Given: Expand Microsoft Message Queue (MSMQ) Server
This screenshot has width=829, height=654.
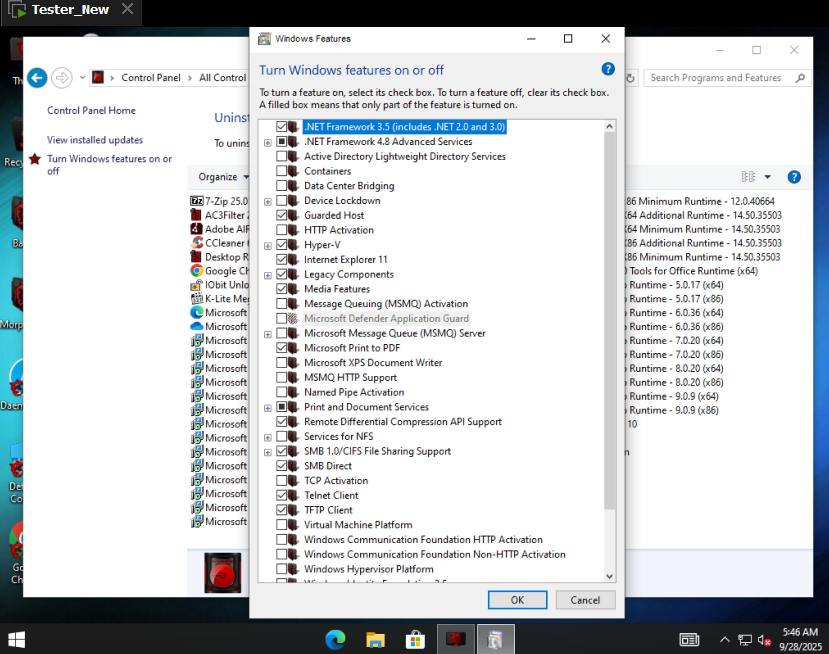Looking at the screenshot, I should tap(268, 335).
